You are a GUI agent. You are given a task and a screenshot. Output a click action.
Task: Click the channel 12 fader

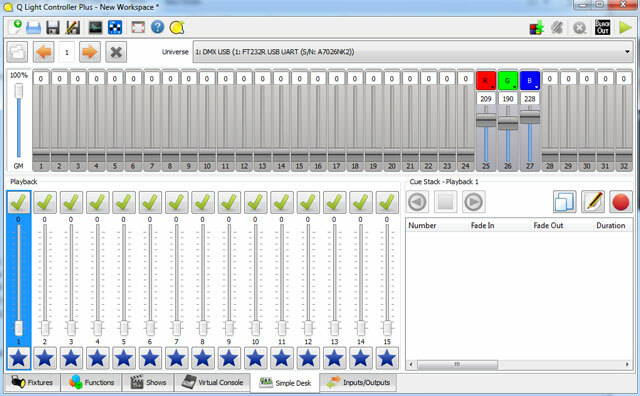coord(244,156)
